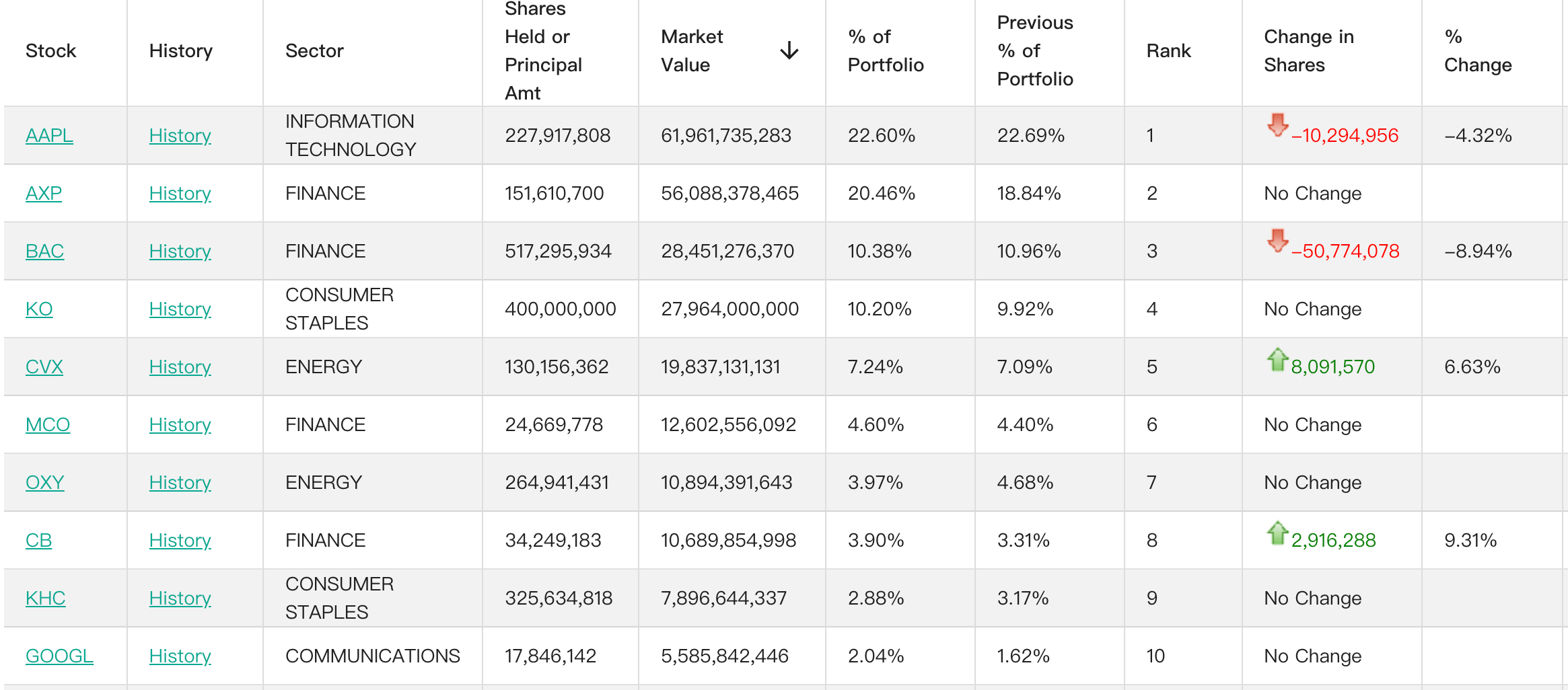The image size is (1568, 690).
Task: Click the Change in Shares column header
Action: (1308, 50)
